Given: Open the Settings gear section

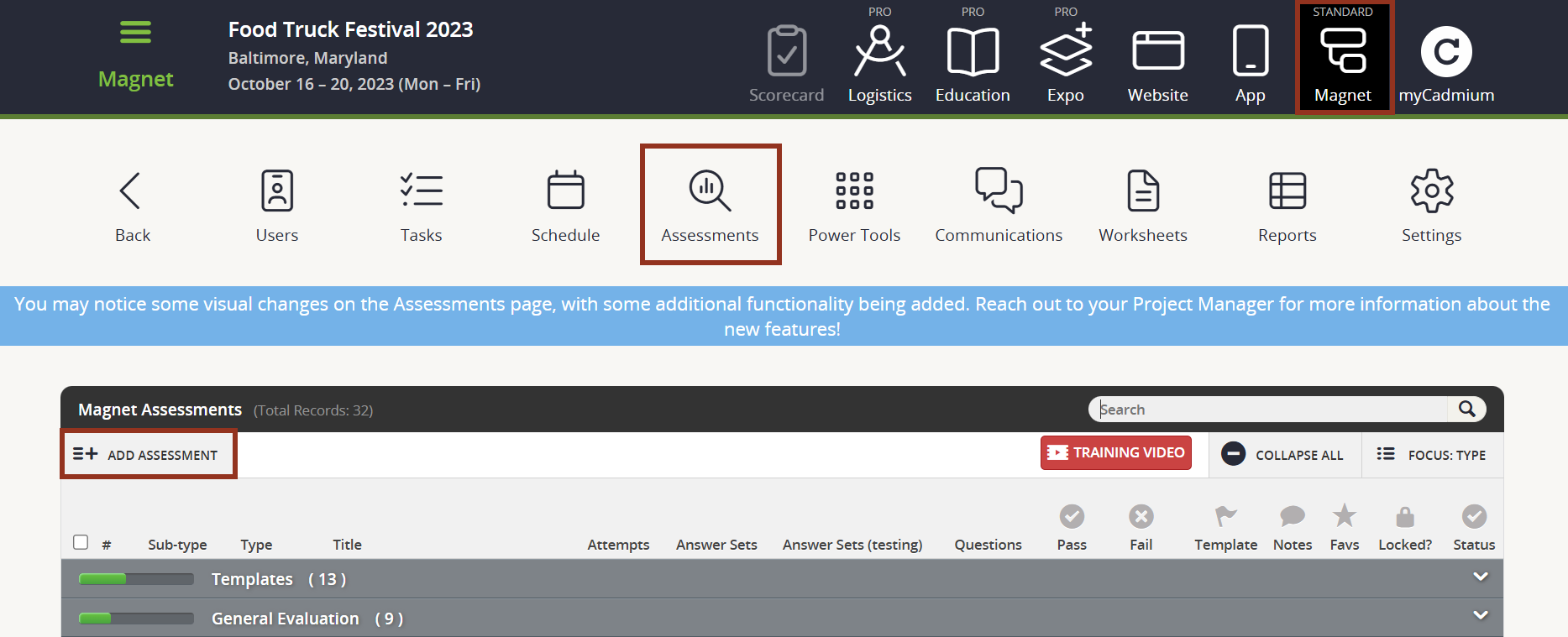Looking at the screenshot, I should click(1431, 206).
